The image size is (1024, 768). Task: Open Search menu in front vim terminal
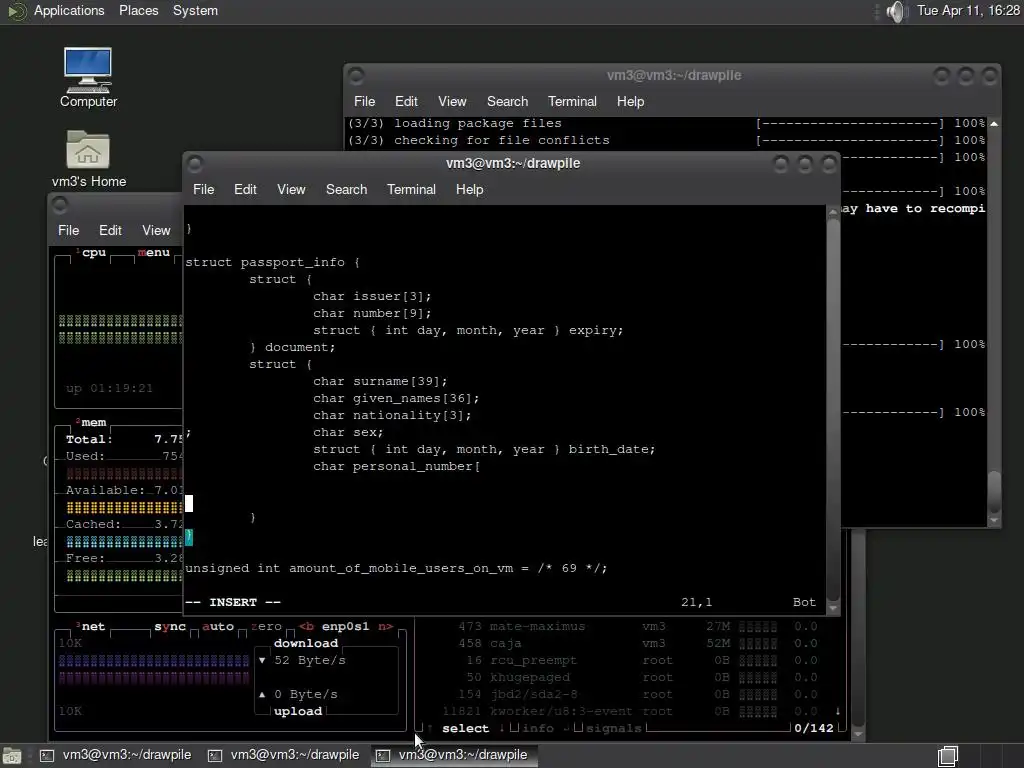click(x=346, y=189)
